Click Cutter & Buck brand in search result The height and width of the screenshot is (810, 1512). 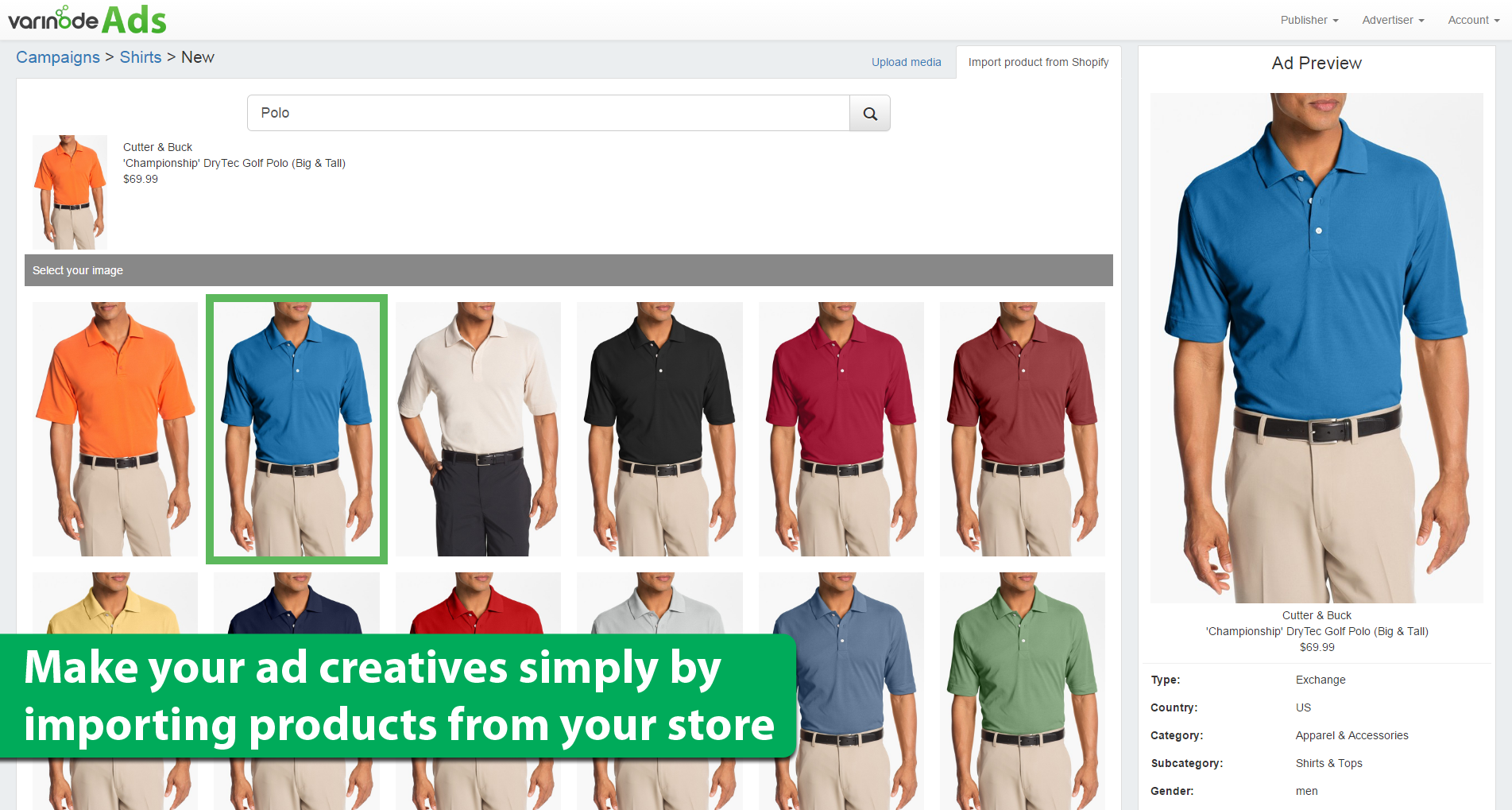[x=157, y=147]
